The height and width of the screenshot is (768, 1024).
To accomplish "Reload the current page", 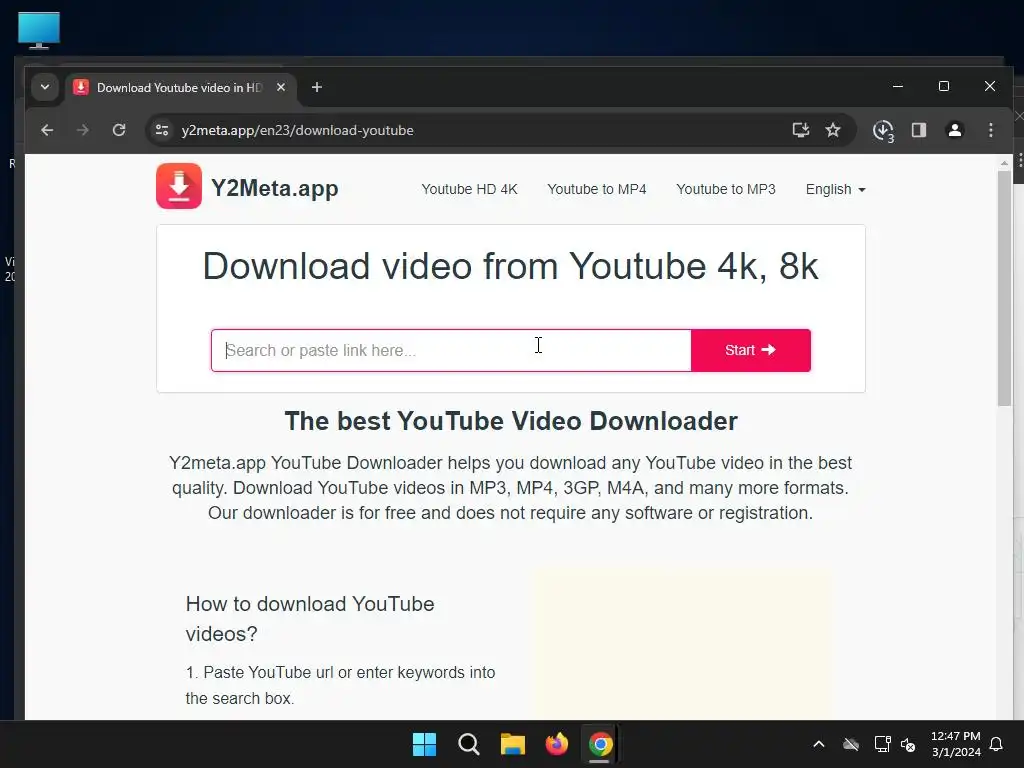I will [119, 130].
